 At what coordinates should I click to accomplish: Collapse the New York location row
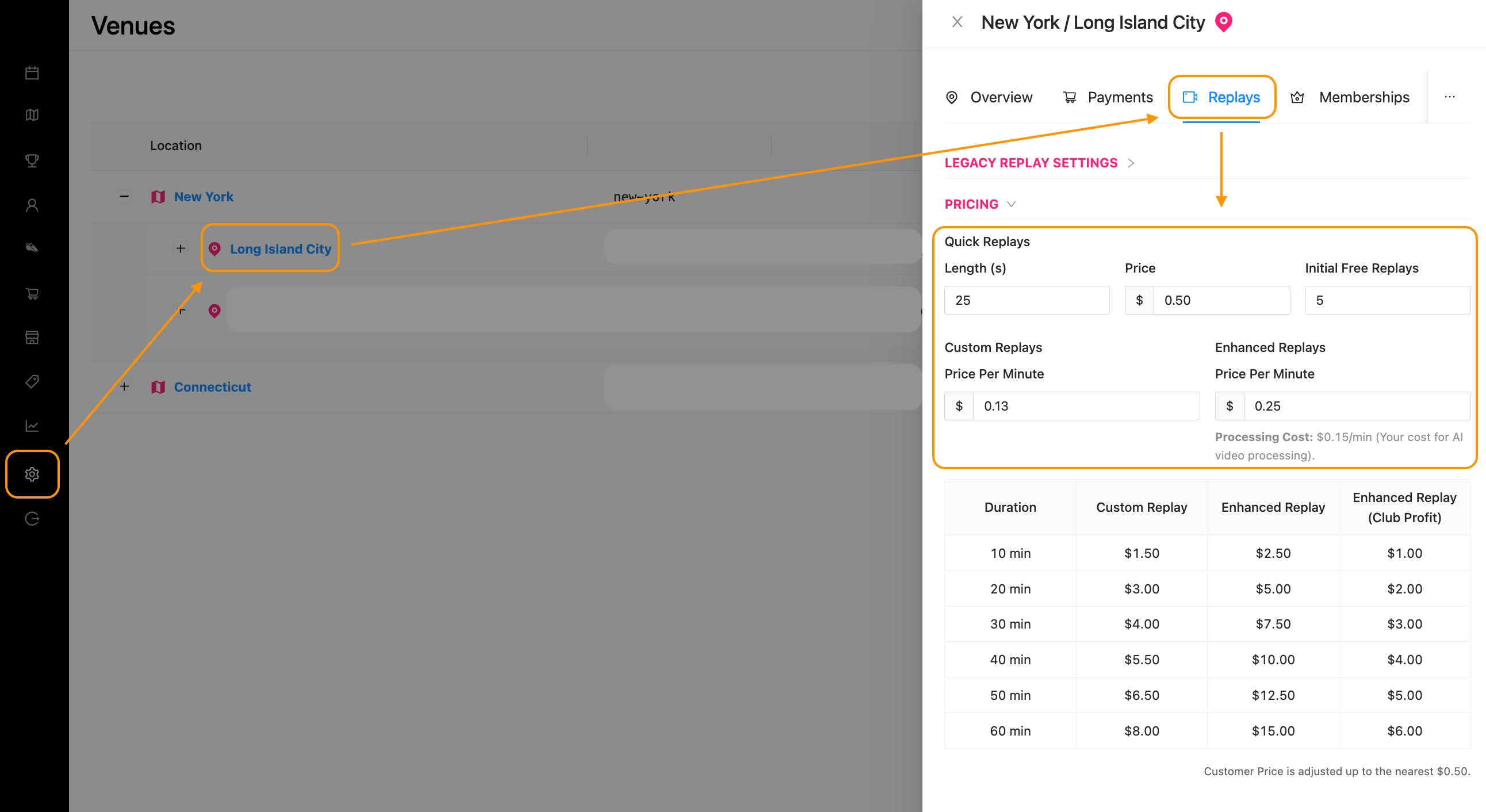pos(124,197)
